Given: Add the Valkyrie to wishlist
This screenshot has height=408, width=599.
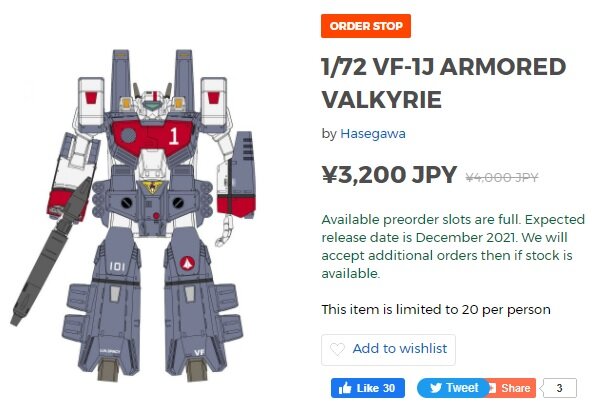Looking at the screenshot, I should (x=388, y=350).
